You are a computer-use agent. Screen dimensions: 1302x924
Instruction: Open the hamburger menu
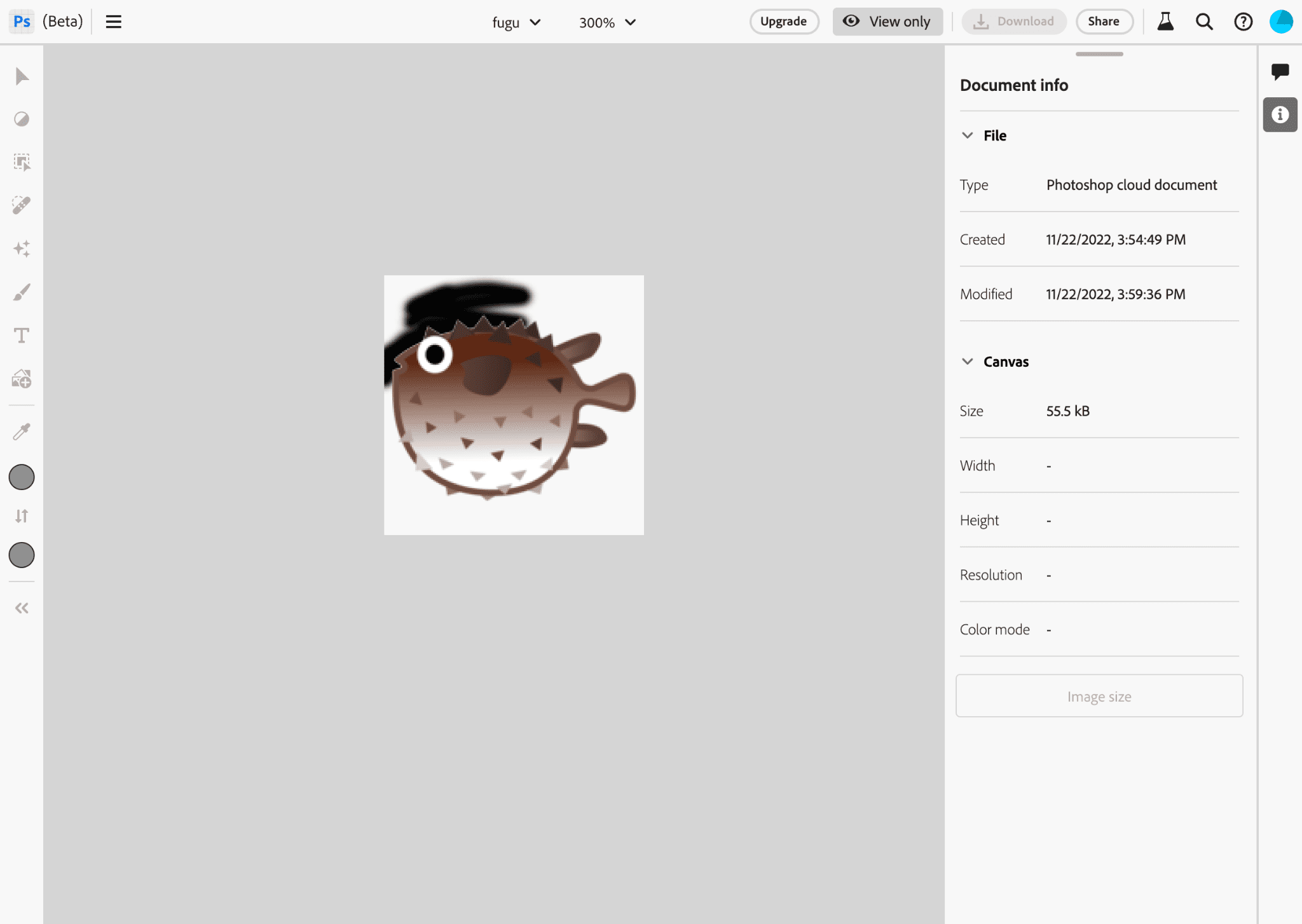(113, 22)
